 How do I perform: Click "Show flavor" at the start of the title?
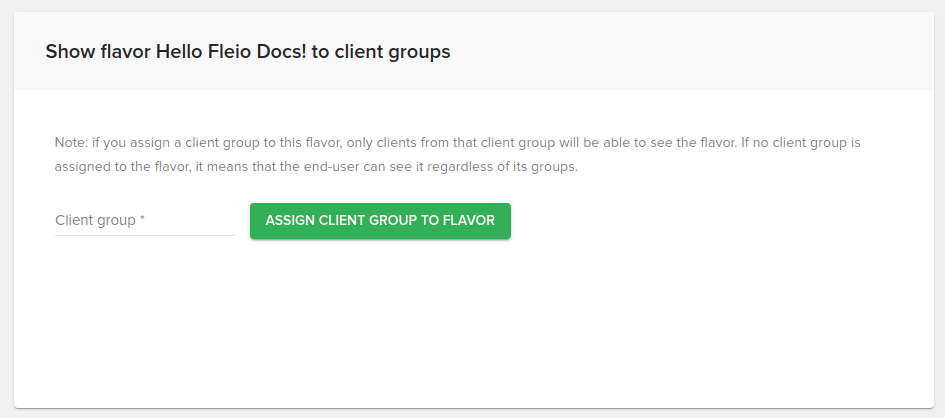coord(98,52)
